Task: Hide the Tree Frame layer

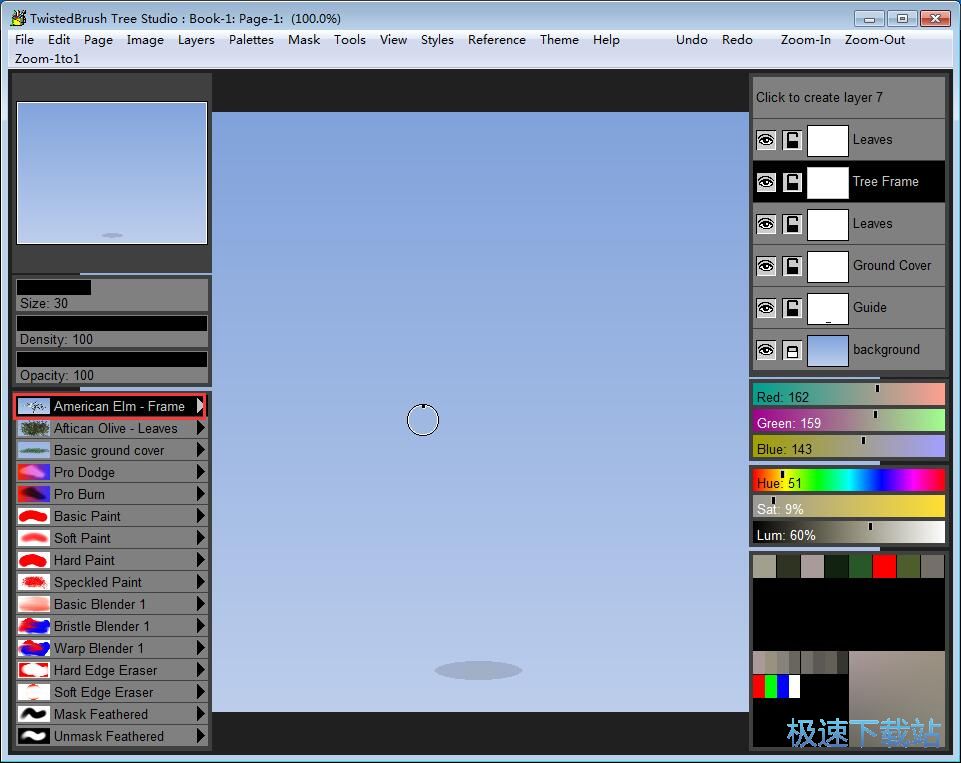Action: [765, 182]
